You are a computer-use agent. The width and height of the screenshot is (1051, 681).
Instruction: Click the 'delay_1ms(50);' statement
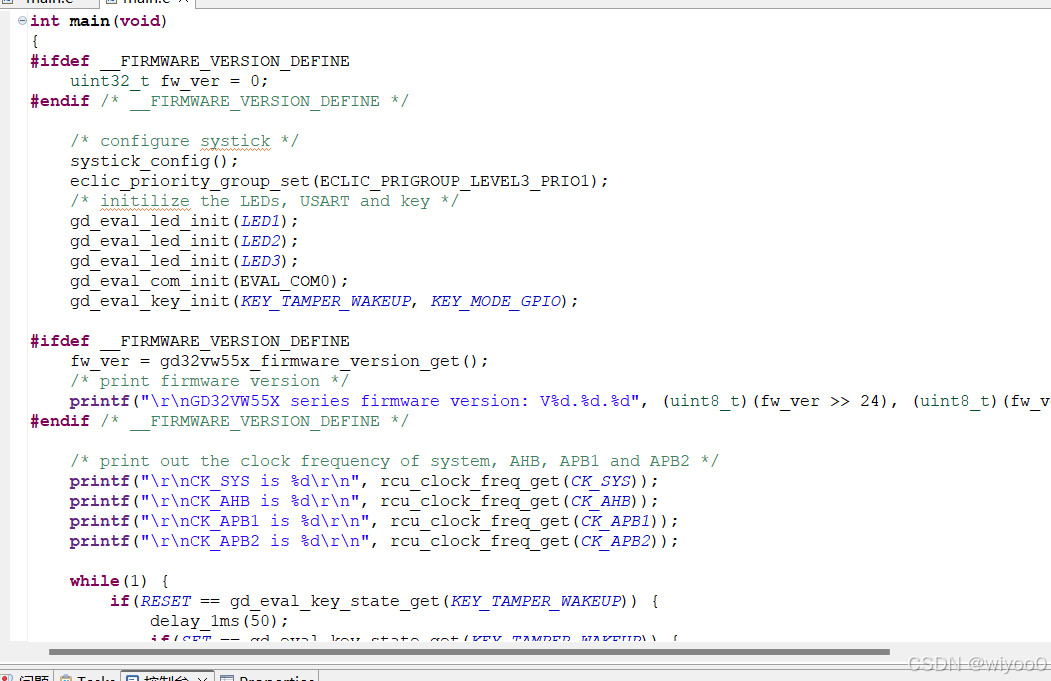point(219,621)
